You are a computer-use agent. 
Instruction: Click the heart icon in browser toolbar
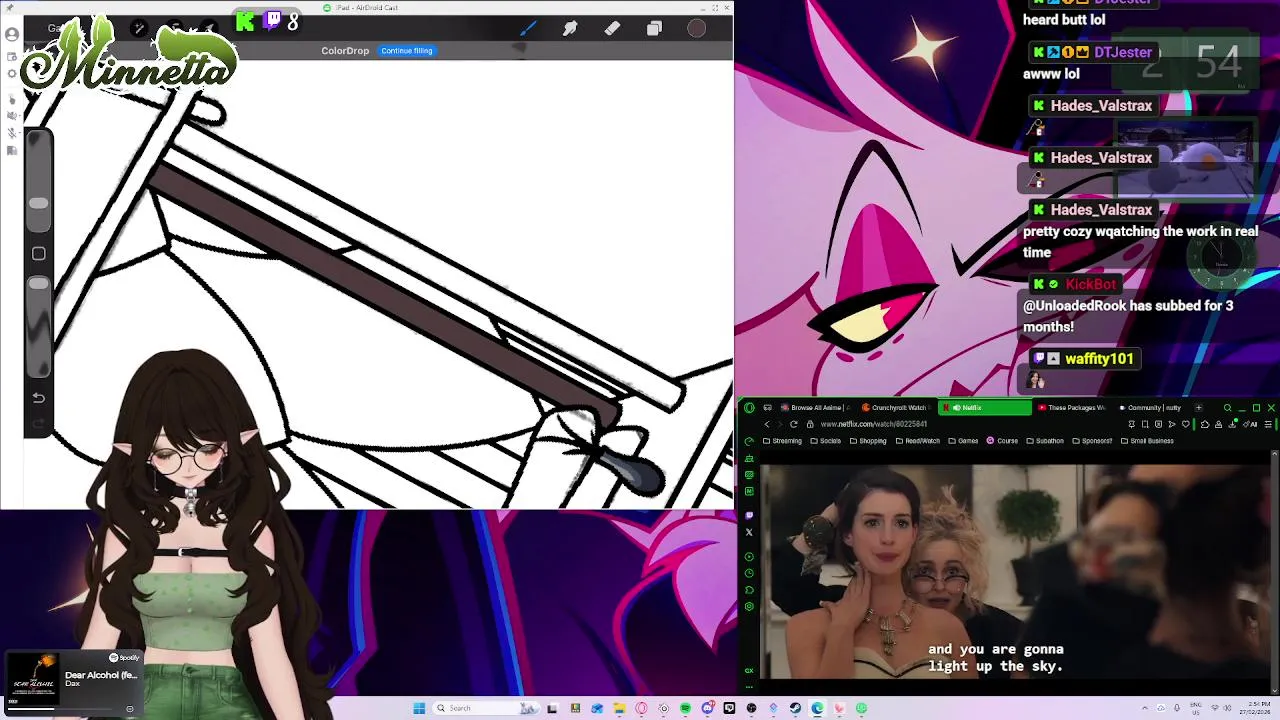(x=1186, y=424)
